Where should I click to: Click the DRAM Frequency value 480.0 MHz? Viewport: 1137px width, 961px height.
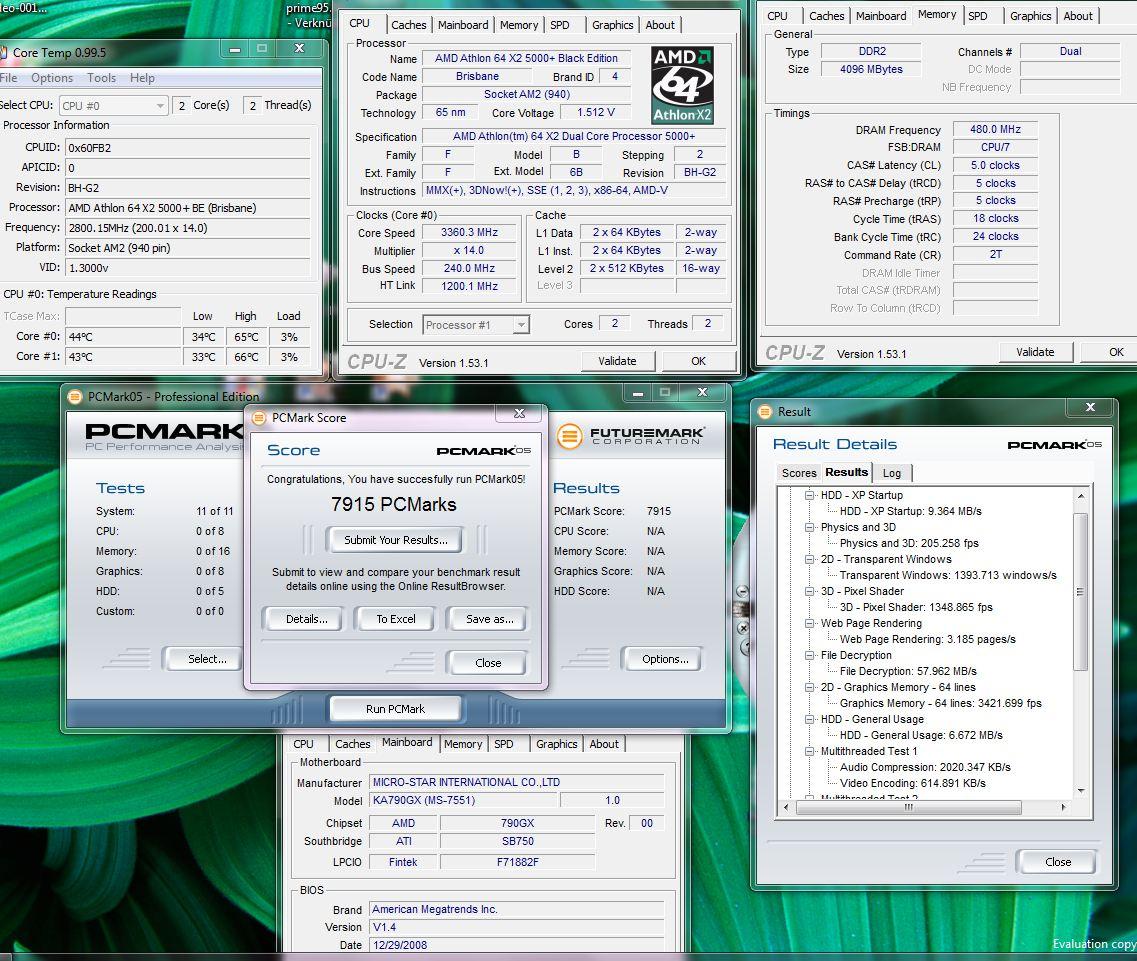click(995, 129)
